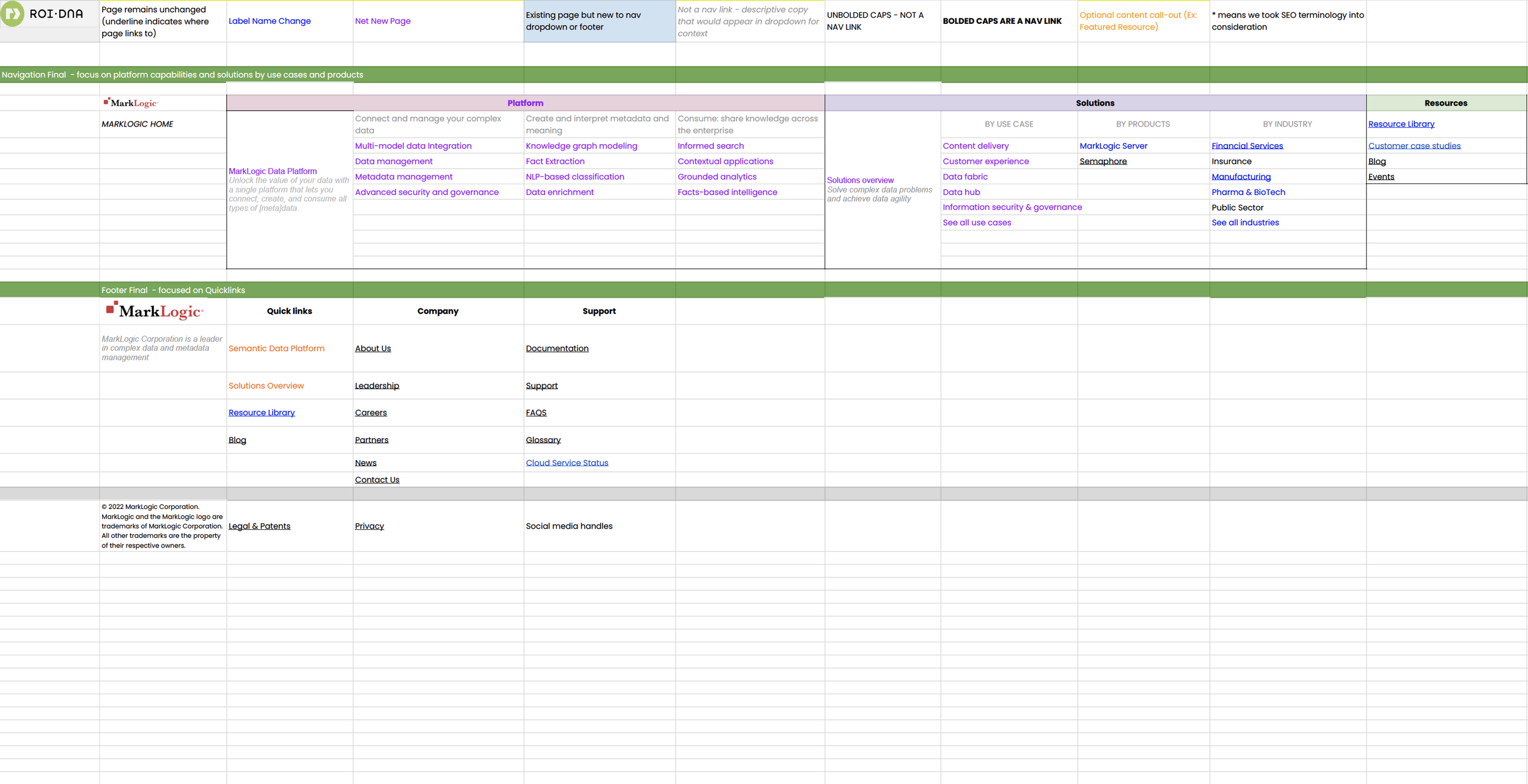This screenshot has width=1528, height=784.
Task: Open the Cloud Service Status link
Action: 567,463
